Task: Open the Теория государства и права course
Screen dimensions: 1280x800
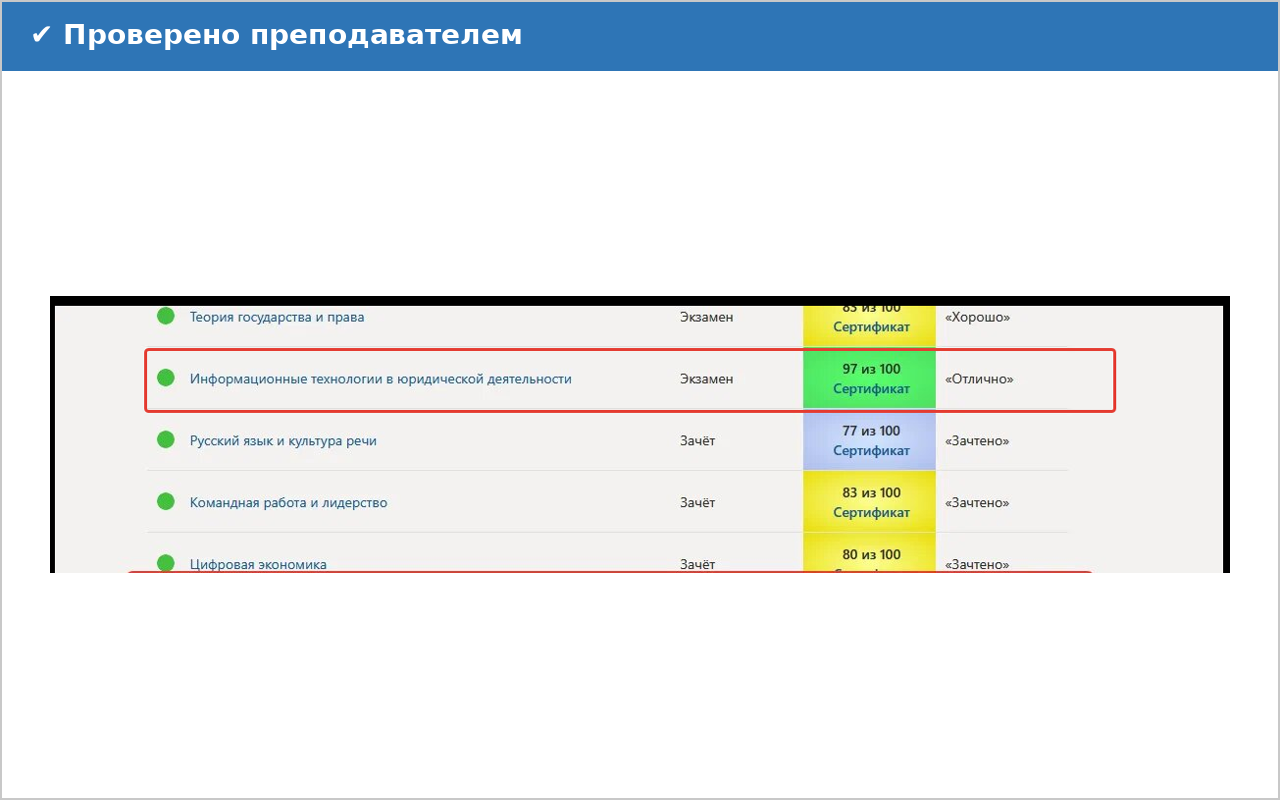Action: 277,317
